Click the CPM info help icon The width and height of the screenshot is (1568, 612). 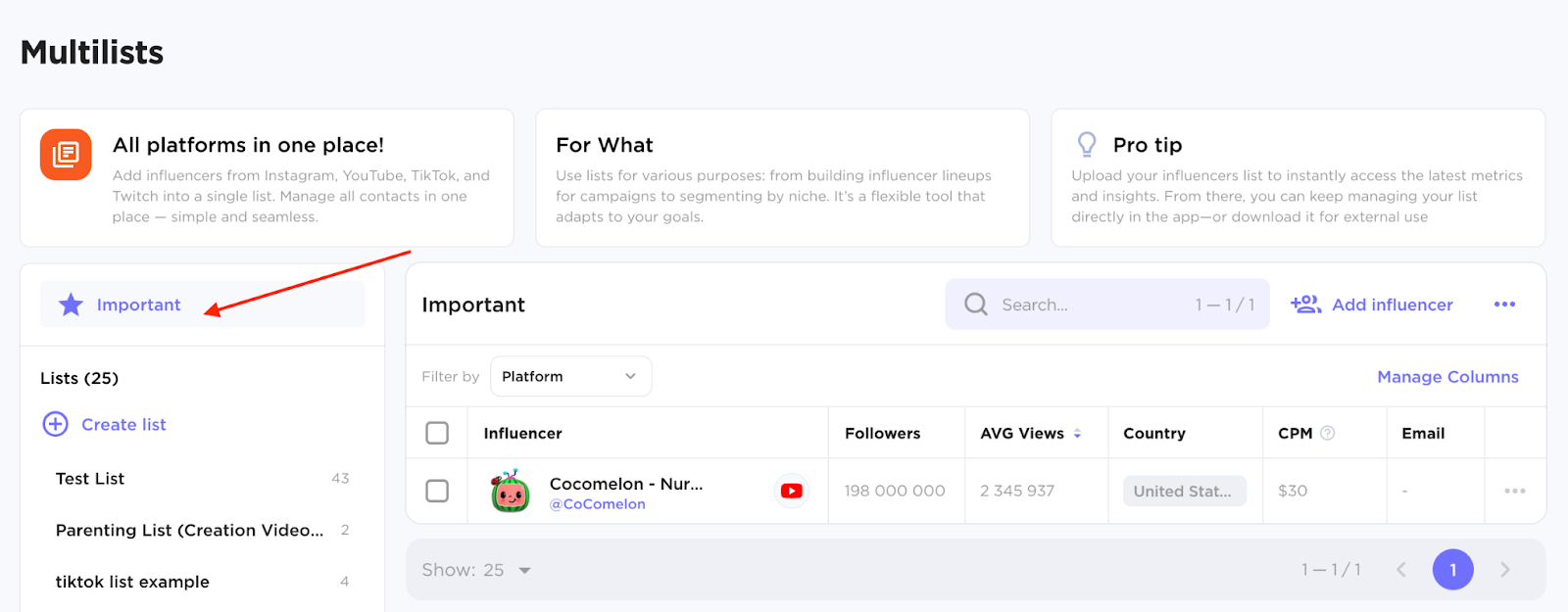[1328, 433]
